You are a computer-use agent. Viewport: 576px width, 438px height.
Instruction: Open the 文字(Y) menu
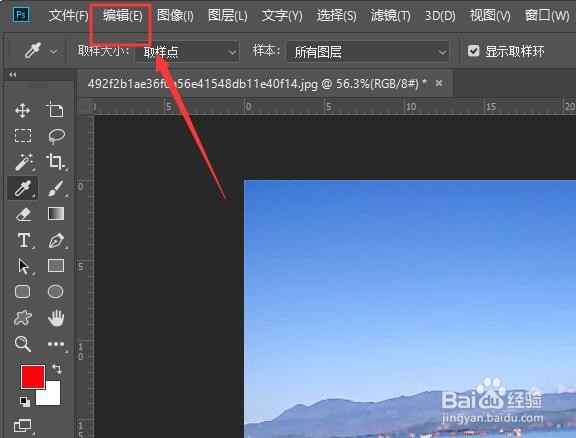point(282,16)
